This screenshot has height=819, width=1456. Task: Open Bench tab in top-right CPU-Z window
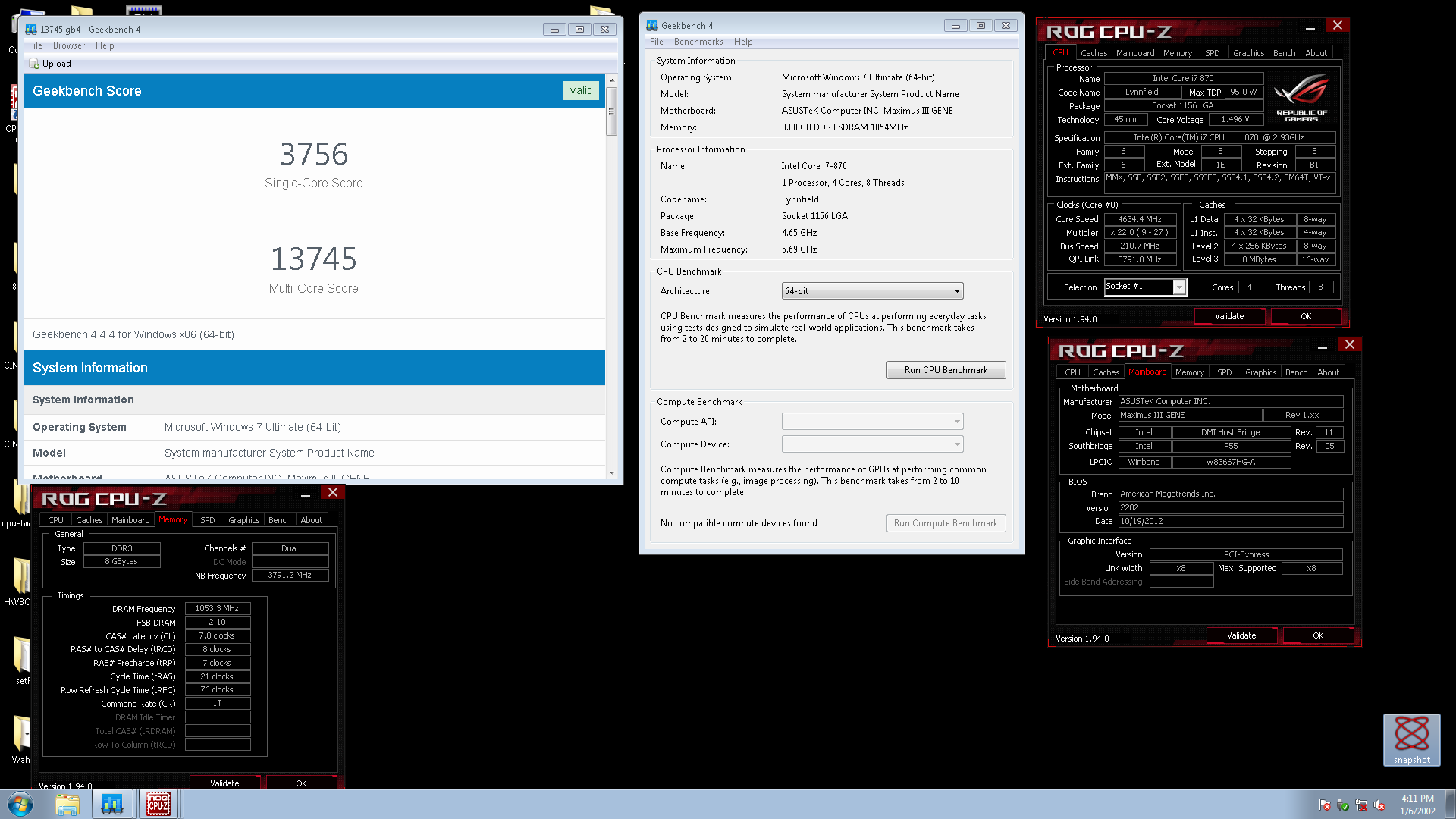pos(1284,53)
